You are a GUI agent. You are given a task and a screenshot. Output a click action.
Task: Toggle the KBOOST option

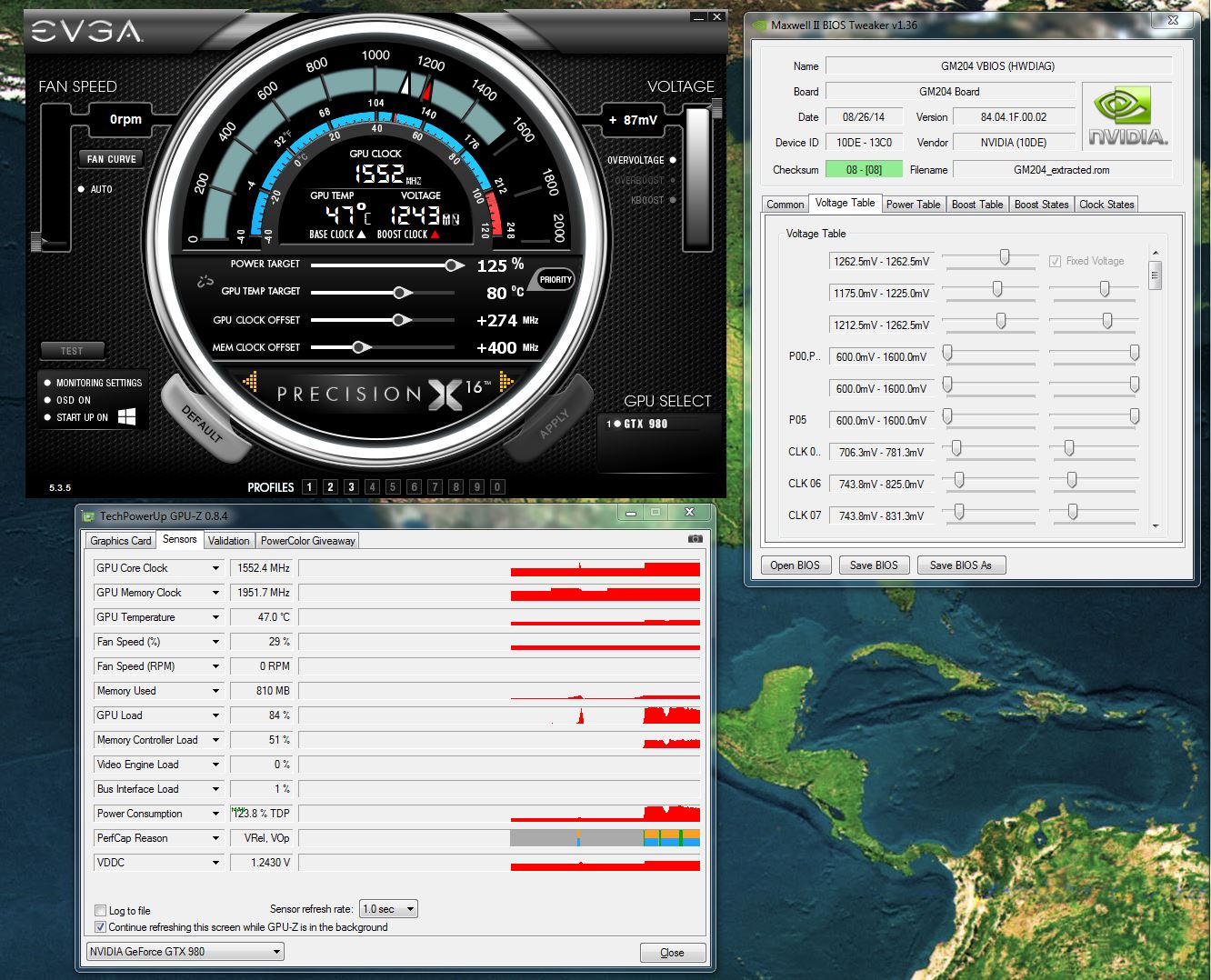pos(673,200)
